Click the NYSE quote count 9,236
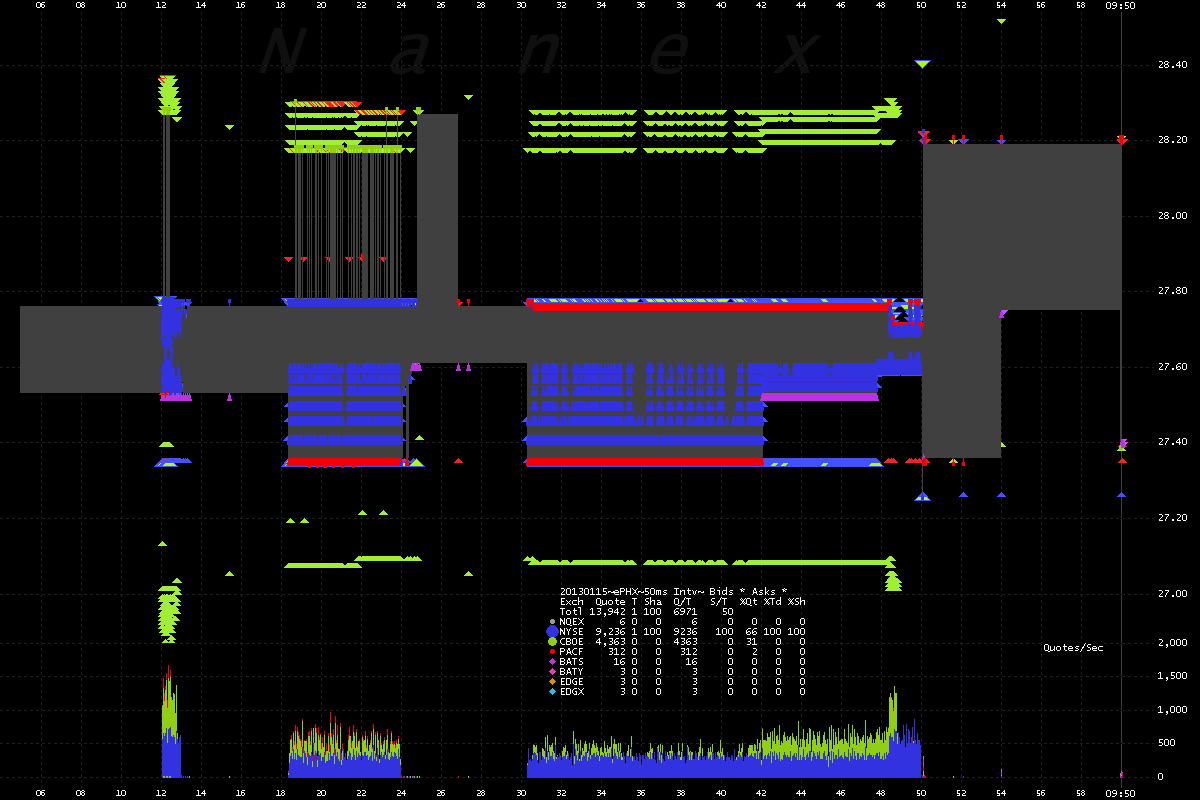 pyautogui.click(x=610, y=631)
